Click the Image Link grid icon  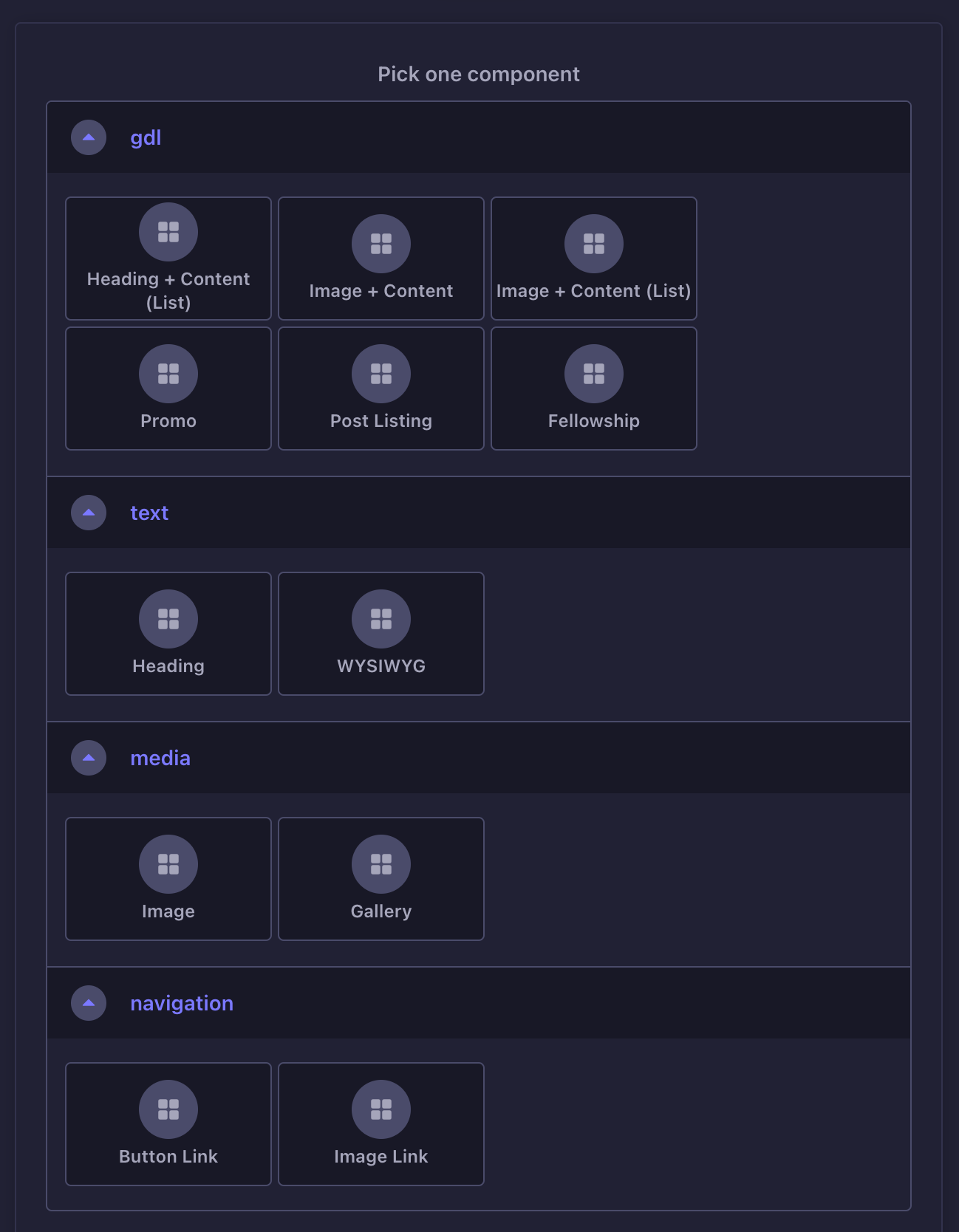point(380,1109)
